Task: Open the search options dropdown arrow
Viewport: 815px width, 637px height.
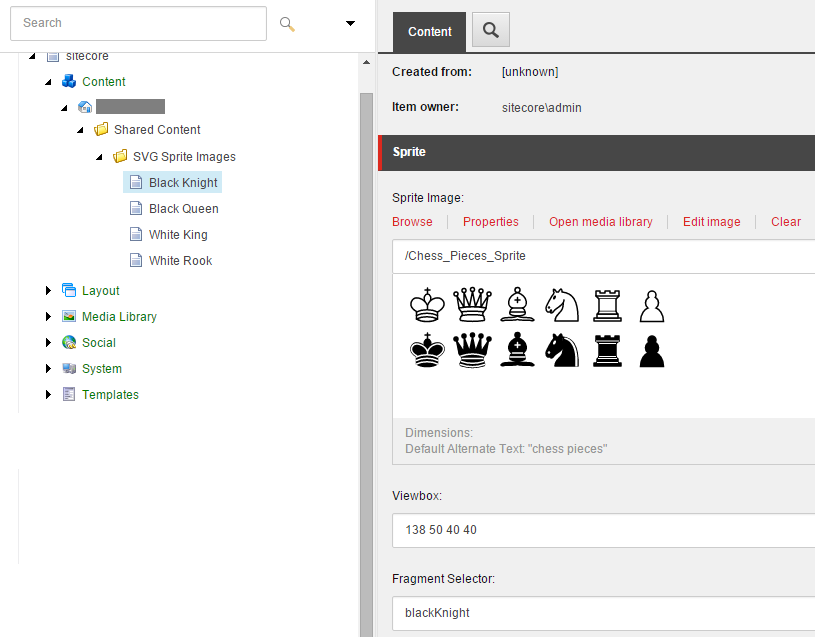Action: (x=350, y=23)
